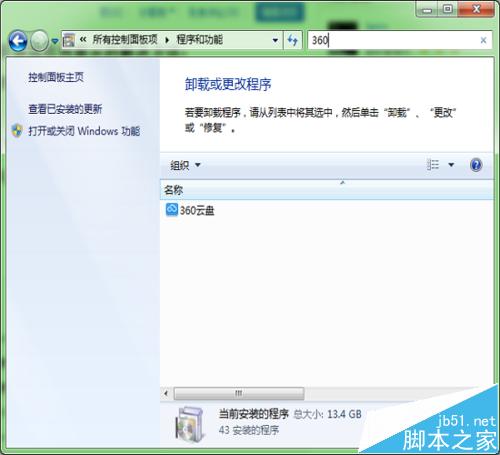500x455 pixels.
Task: Click into the search field containing 360
Action: tap(393, 40)
